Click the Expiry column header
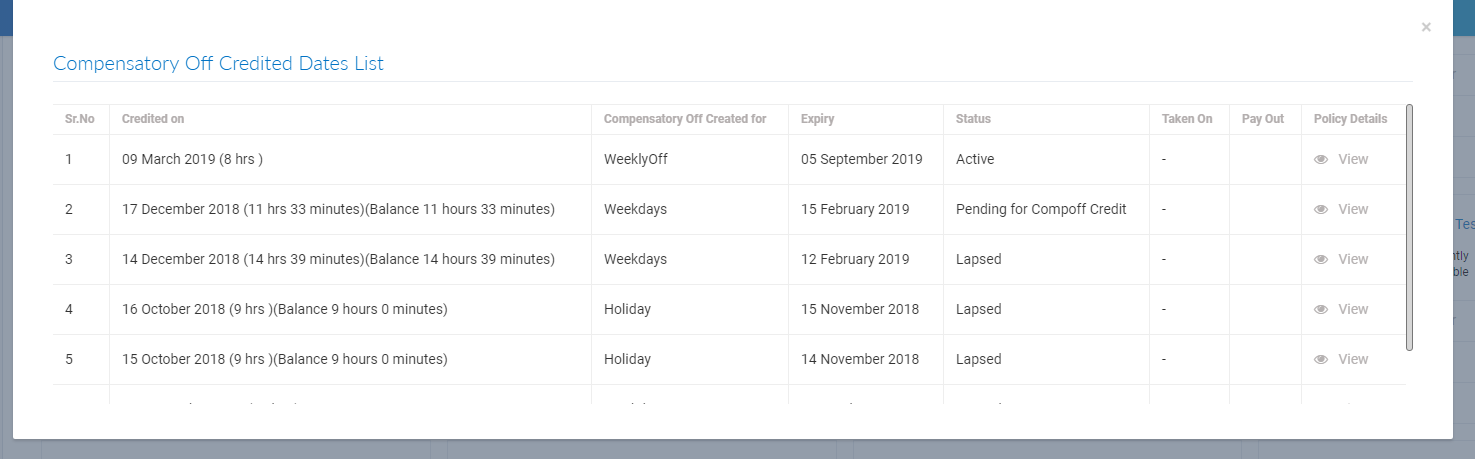The height and width of the screenshot is (459, 1475). click(x=817, y=119)
